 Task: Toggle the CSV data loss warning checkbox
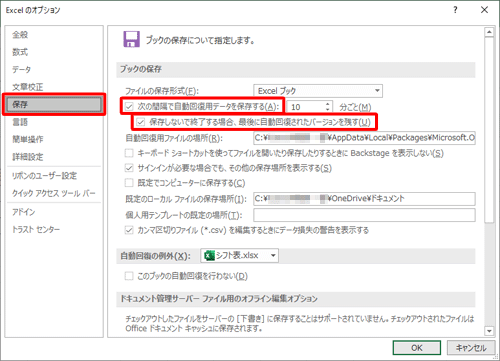click(129, 230)
